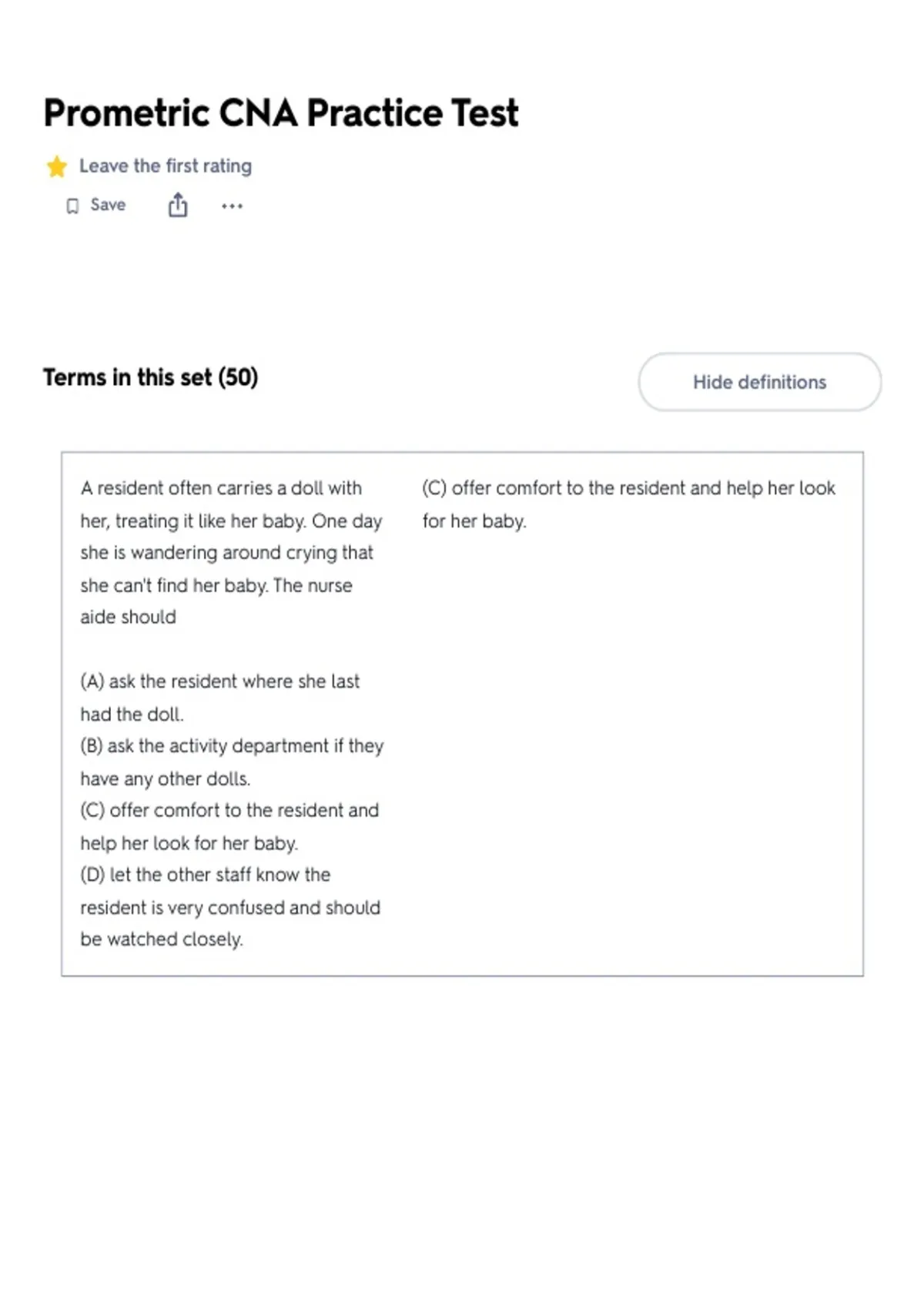Click Leave the first rating link

pyautogui.click(x=166, y=166)
